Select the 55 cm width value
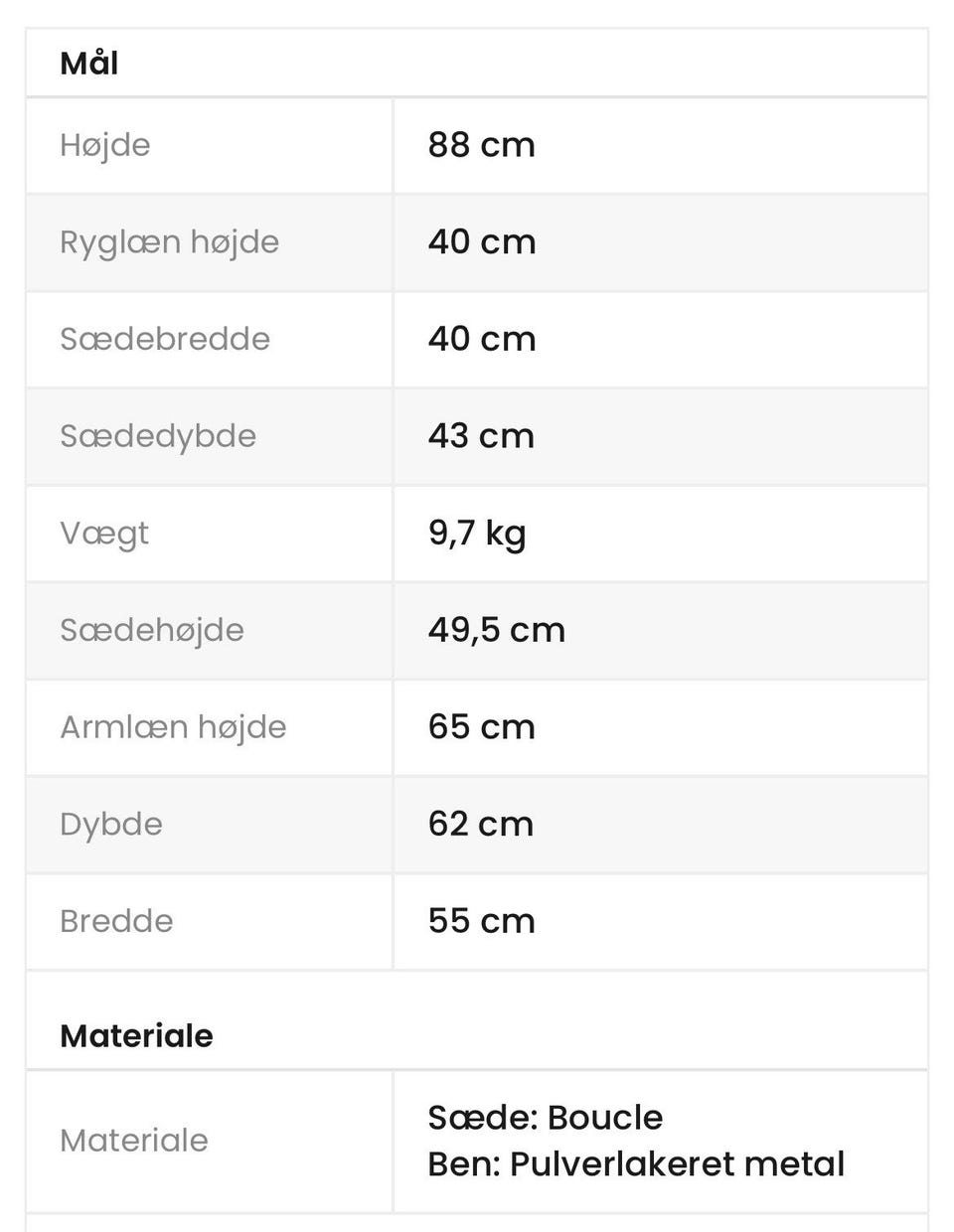Image resolution: width=954 pixels, height=1232 pixels. pos(482,921)
